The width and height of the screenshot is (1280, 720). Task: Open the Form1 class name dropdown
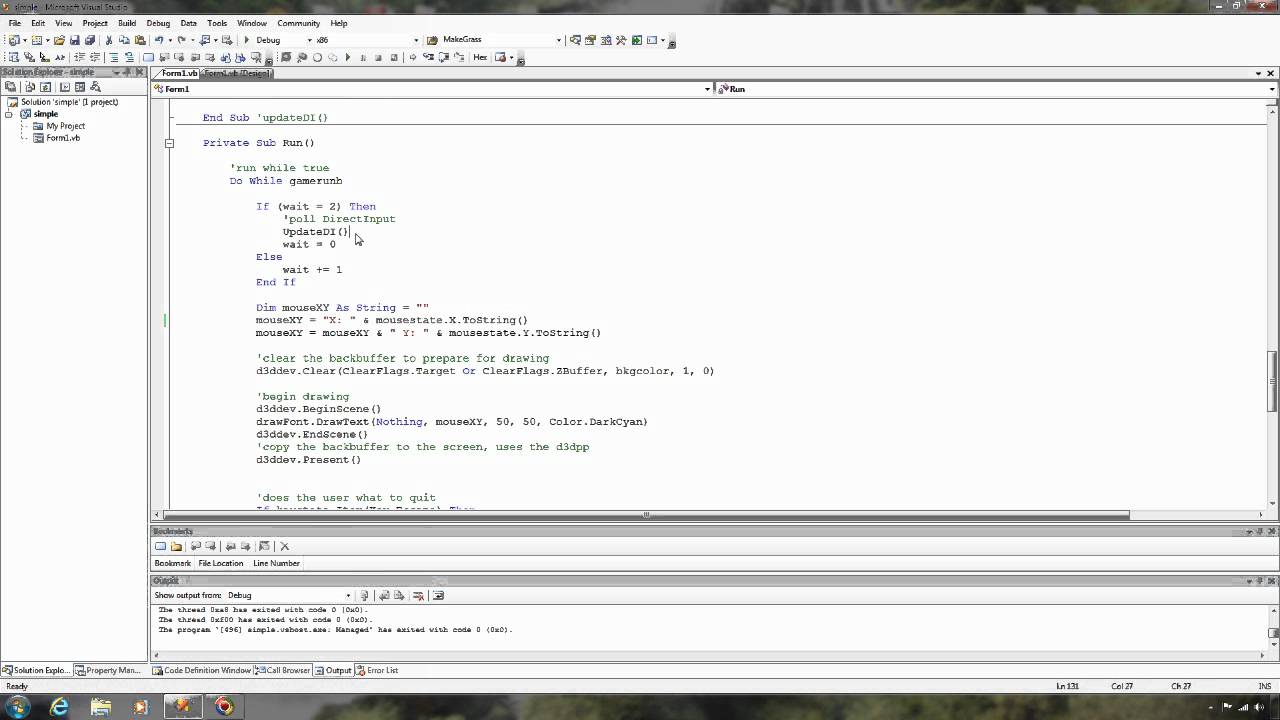coord(706,89)
